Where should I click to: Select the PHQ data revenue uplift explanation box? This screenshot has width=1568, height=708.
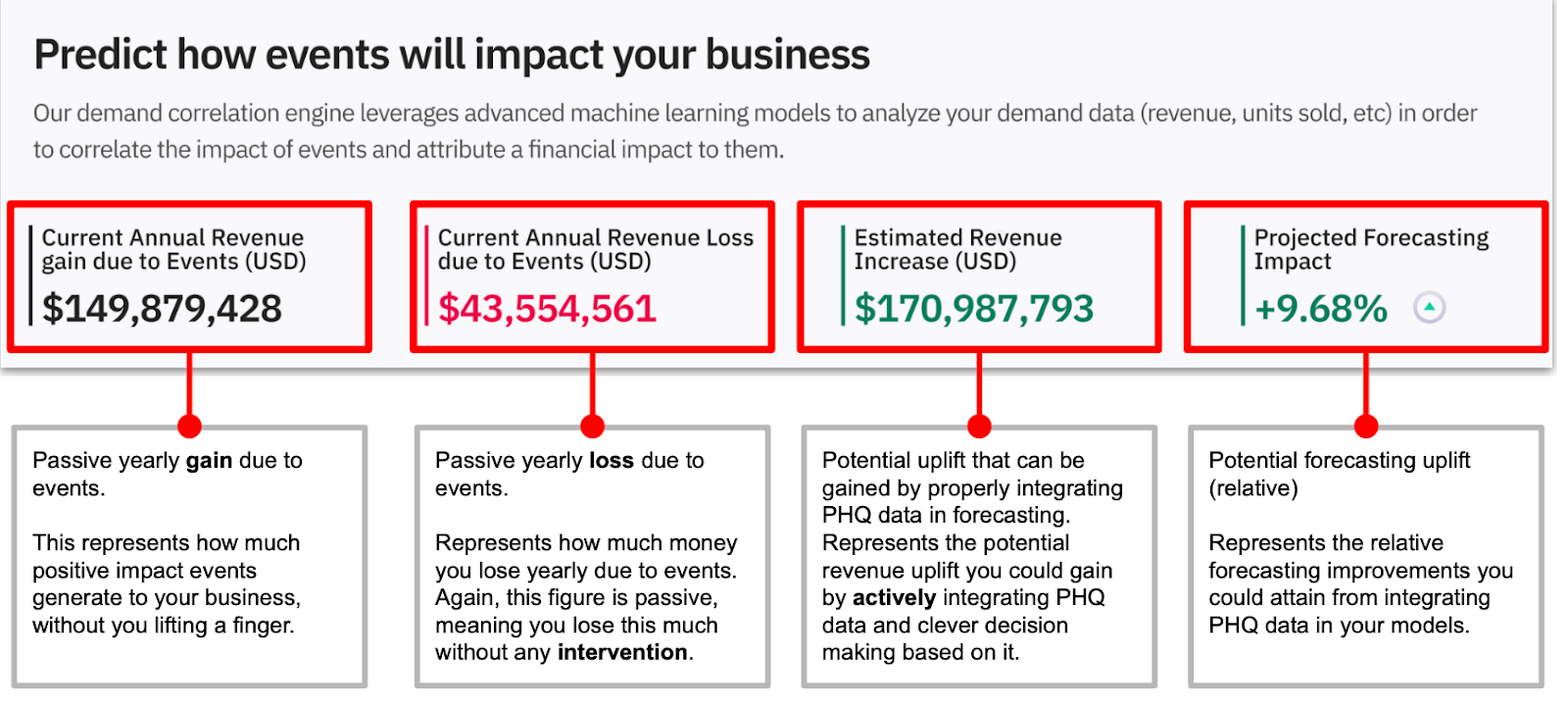tap(979, 556)
